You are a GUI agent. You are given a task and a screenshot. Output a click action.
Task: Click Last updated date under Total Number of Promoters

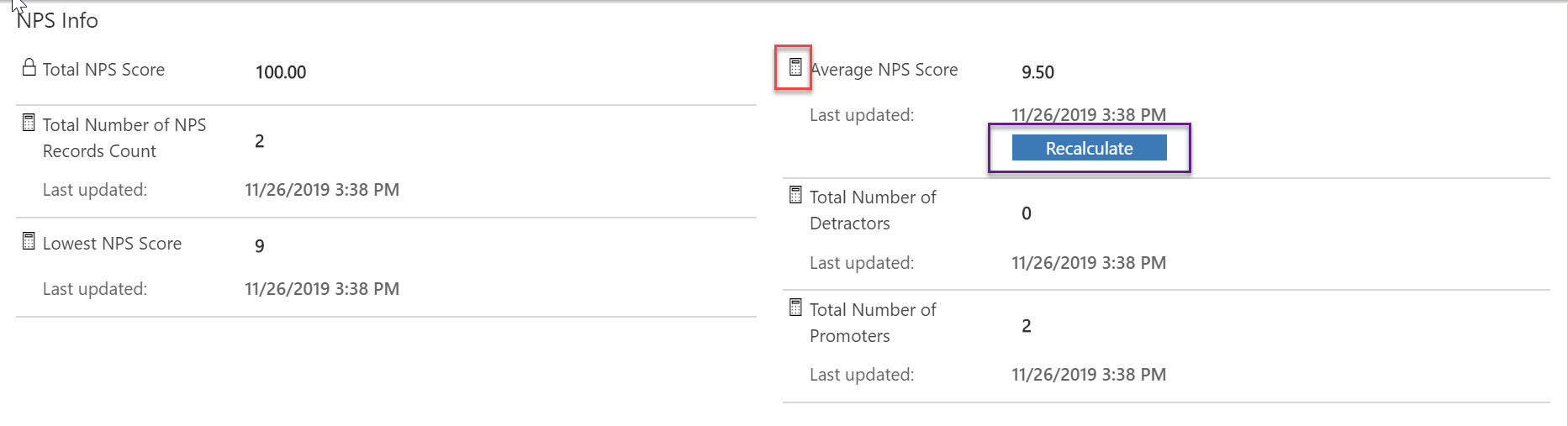click(x=1089, y=375)
